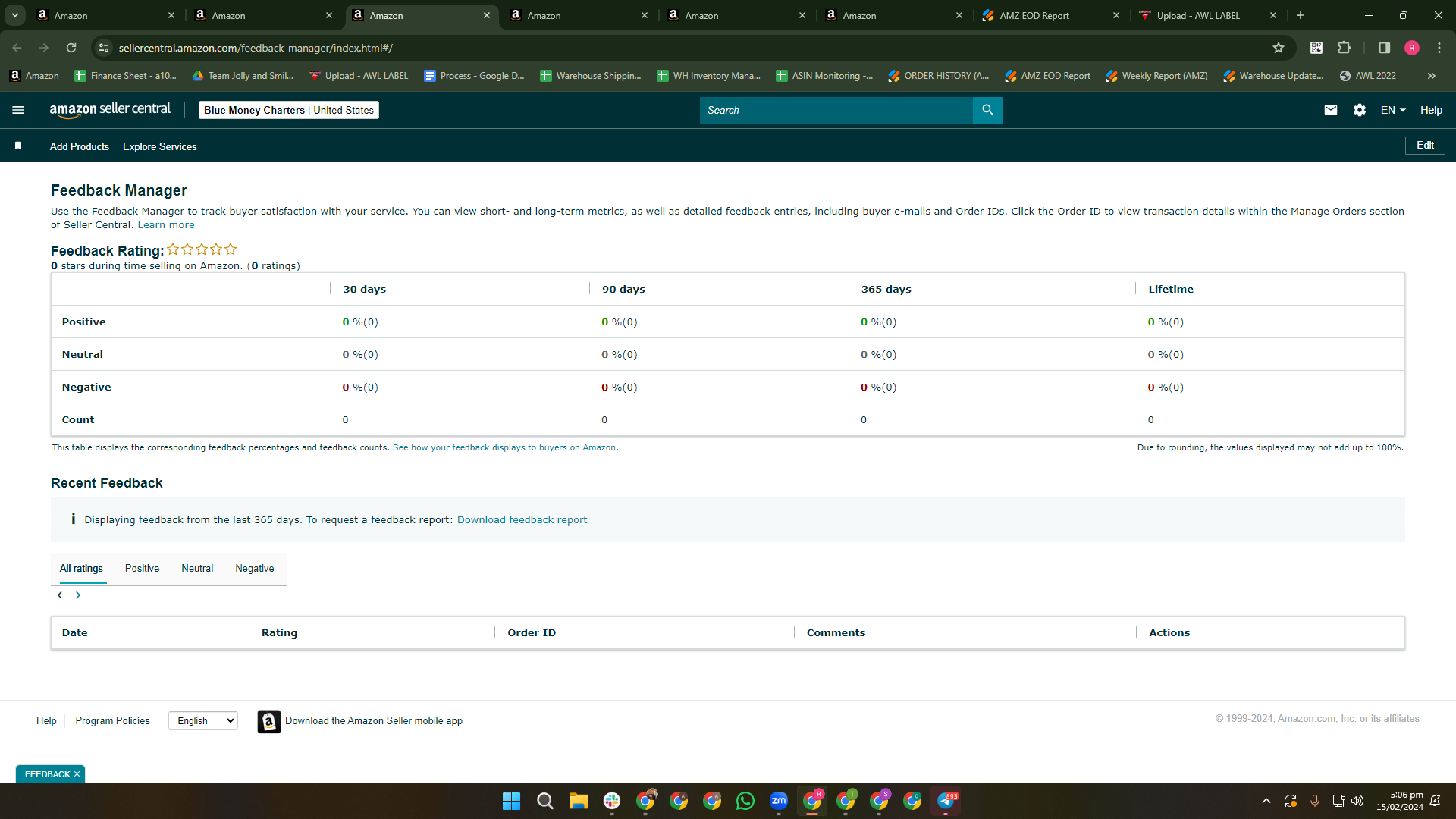Open the Warehouse Update bookmark
The image size is (1456, 819).
[x=1273, y=76]
